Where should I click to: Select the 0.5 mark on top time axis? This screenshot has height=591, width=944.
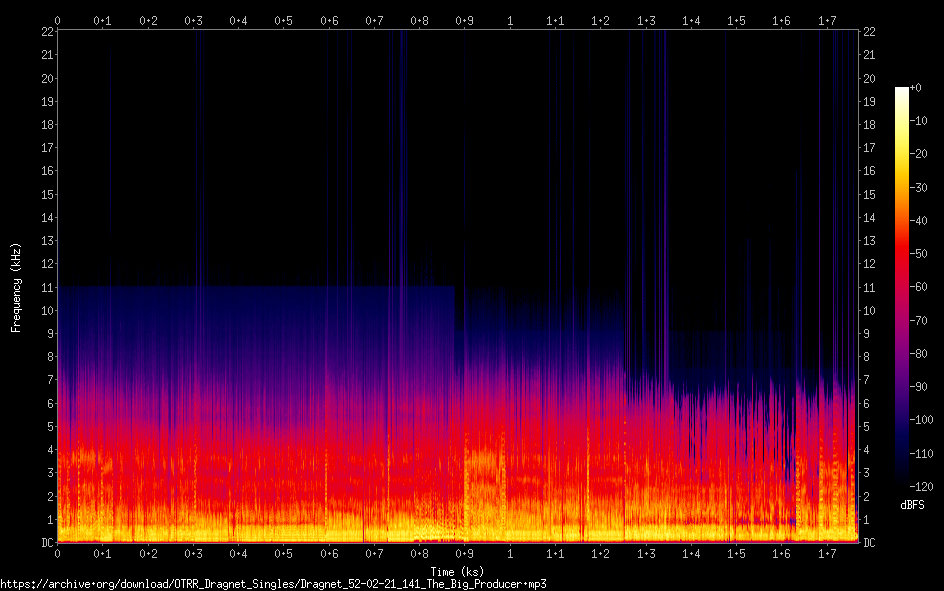284,20
